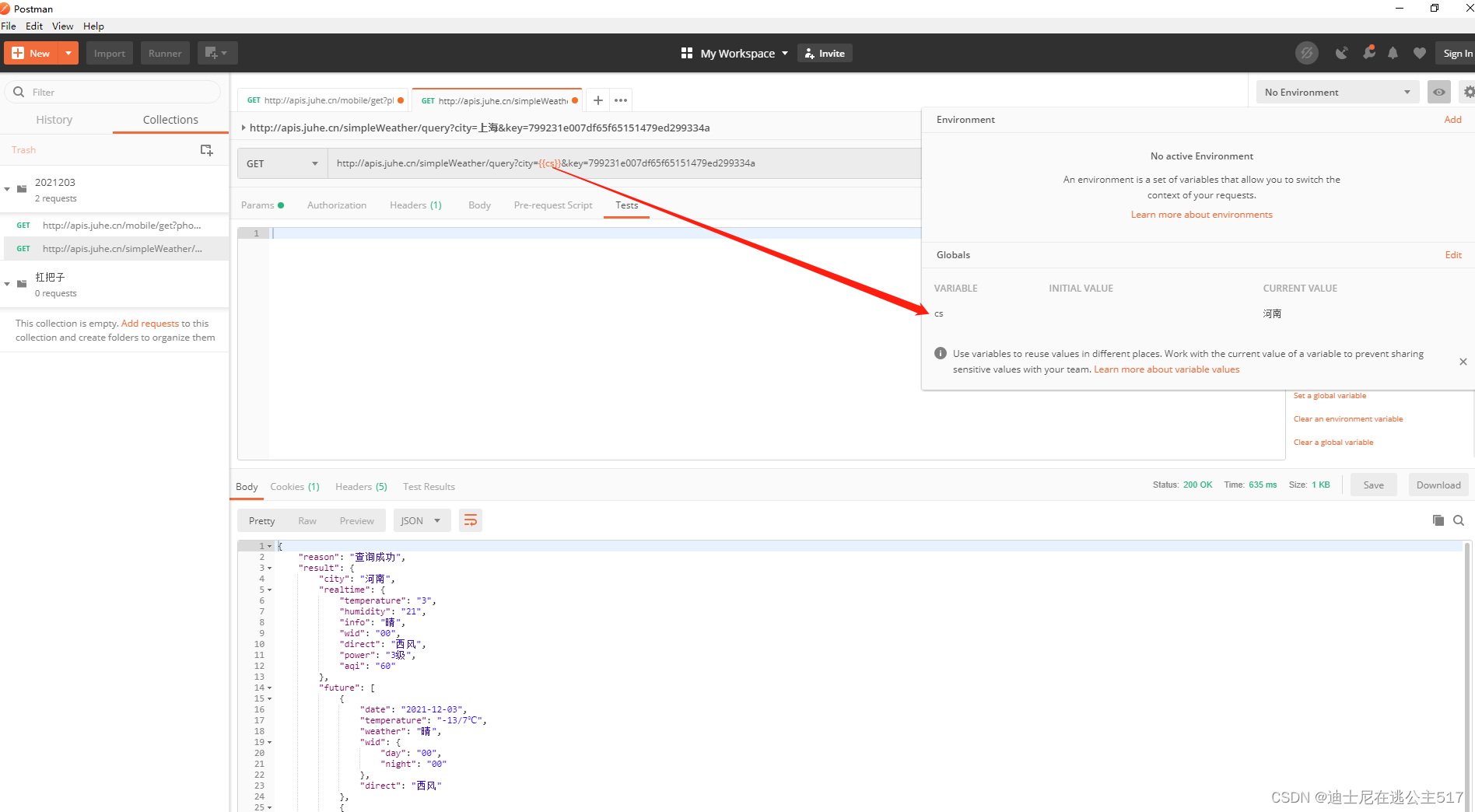Collapse the 2021203 collection
The image size is (1475, 812).
click(7, 189)
